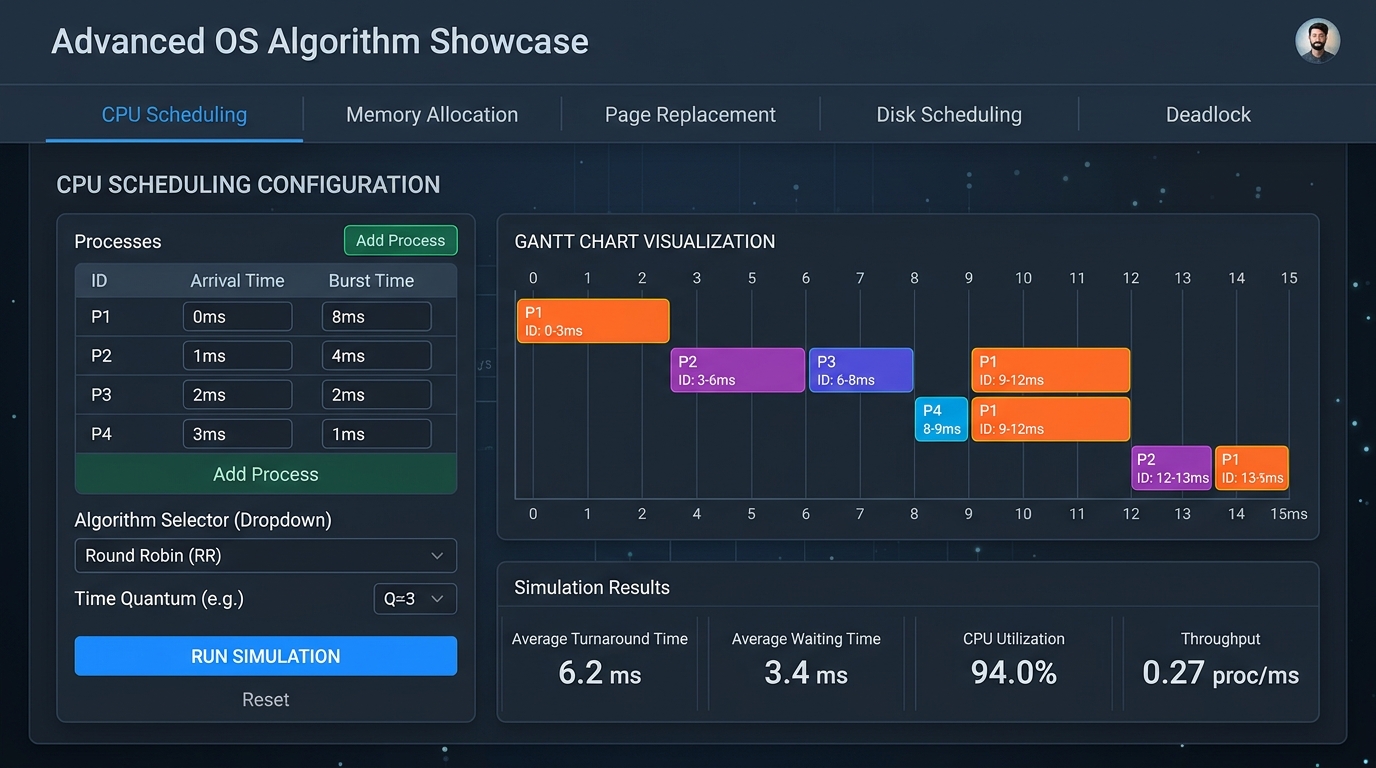Click the Throughput label

(x=1221, y=639)
